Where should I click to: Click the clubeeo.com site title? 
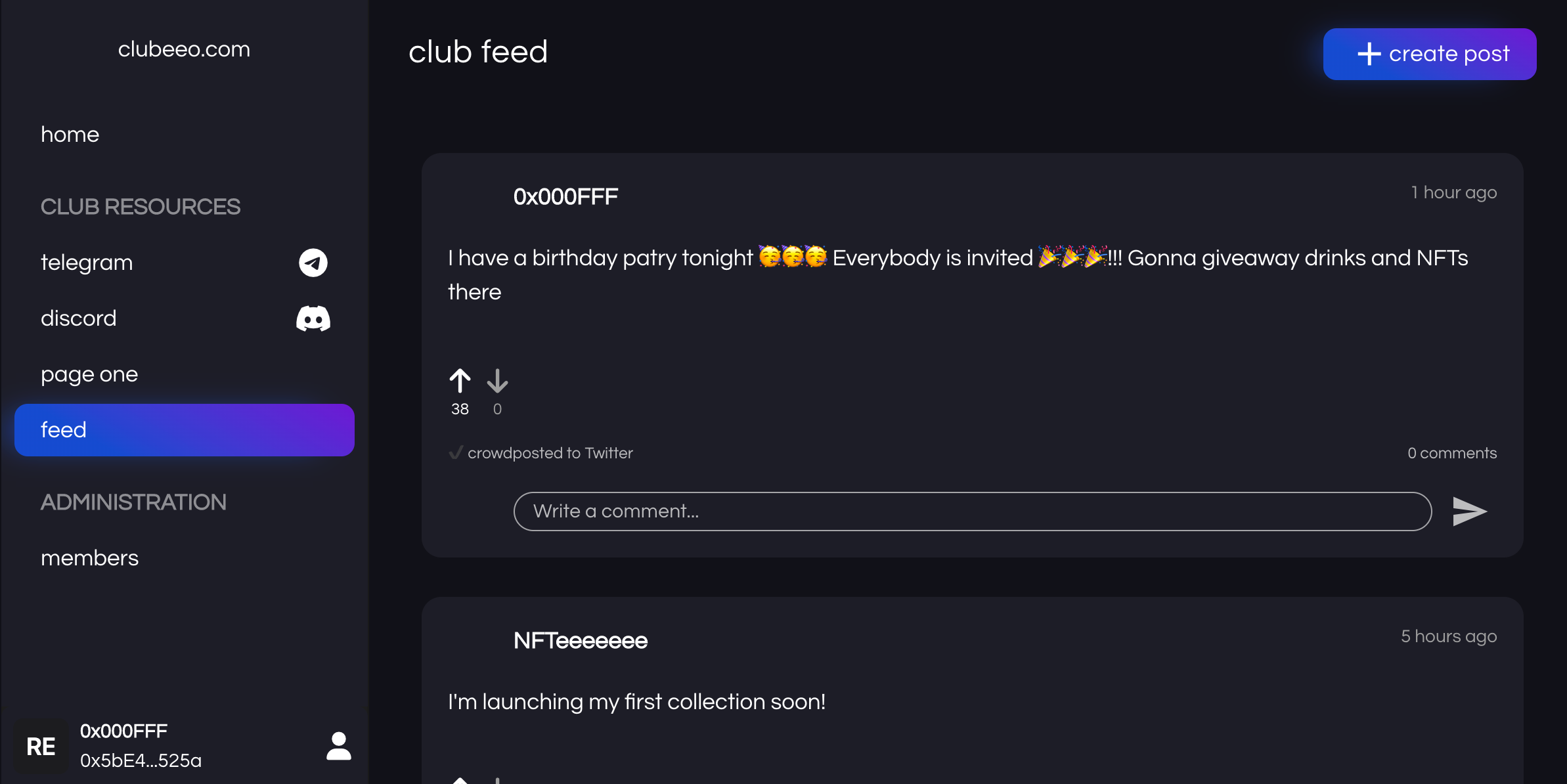tap(184, 49)
